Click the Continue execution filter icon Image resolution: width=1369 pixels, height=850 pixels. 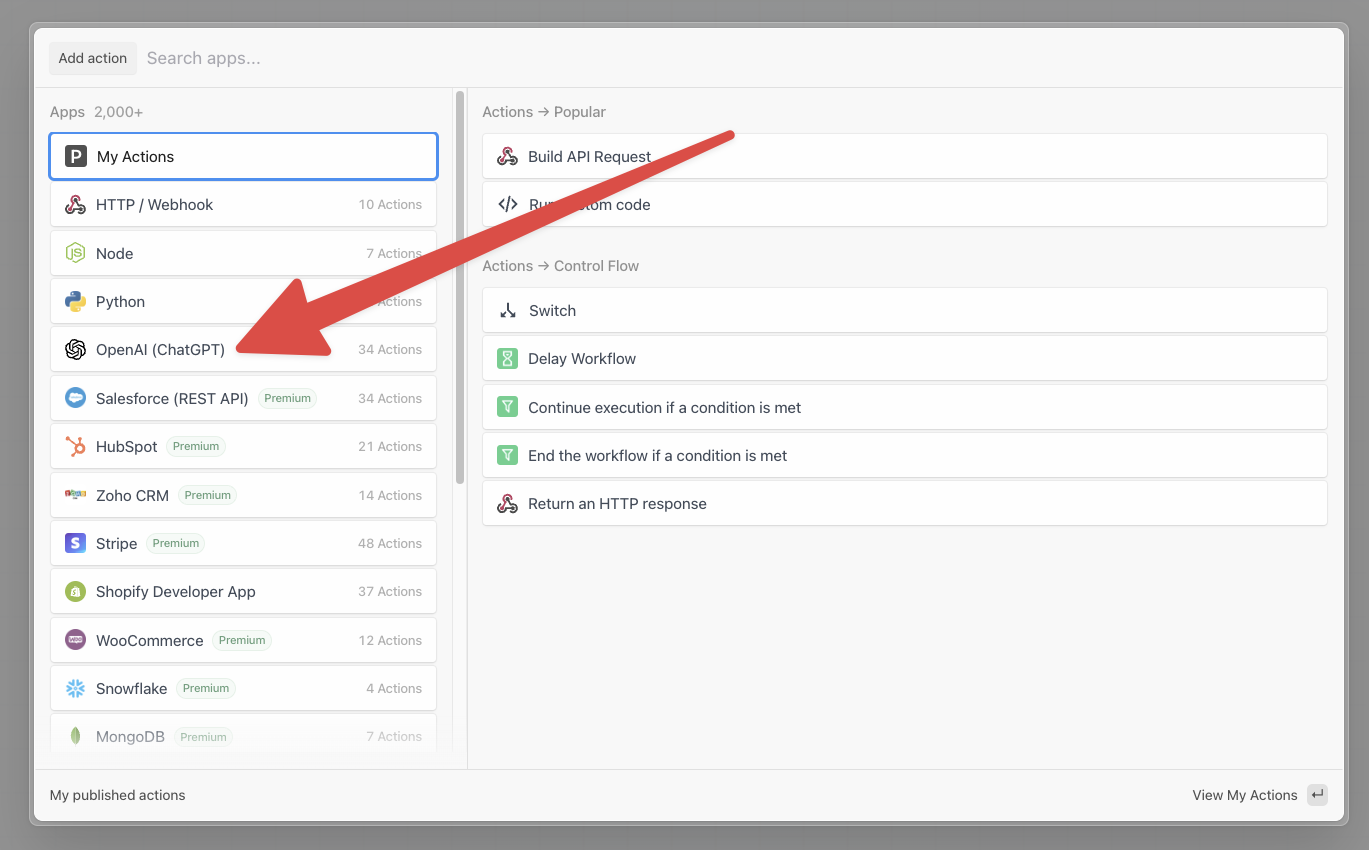508,407
